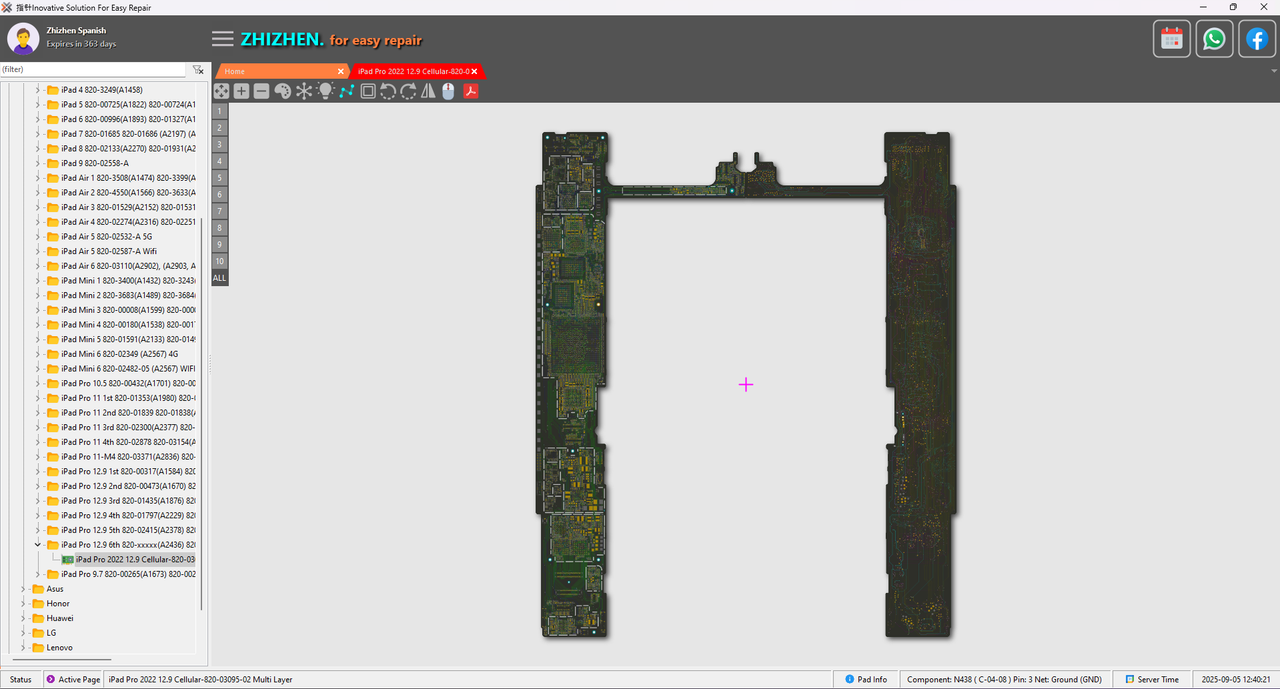The image size is (1280, 689).
Task: Expand the Huawei folder
Action: point(24,618)
